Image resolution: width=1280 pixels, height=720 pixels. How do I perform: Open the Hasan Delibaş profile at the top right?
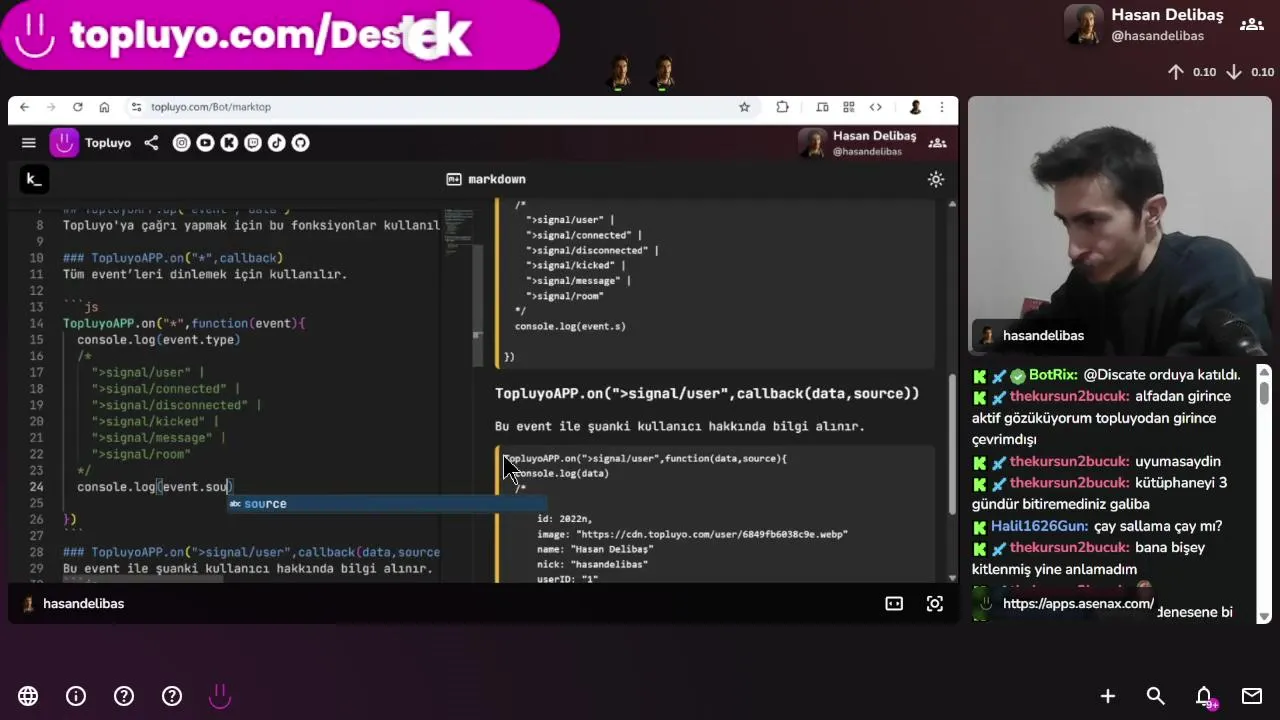(x=1144, y=25)
